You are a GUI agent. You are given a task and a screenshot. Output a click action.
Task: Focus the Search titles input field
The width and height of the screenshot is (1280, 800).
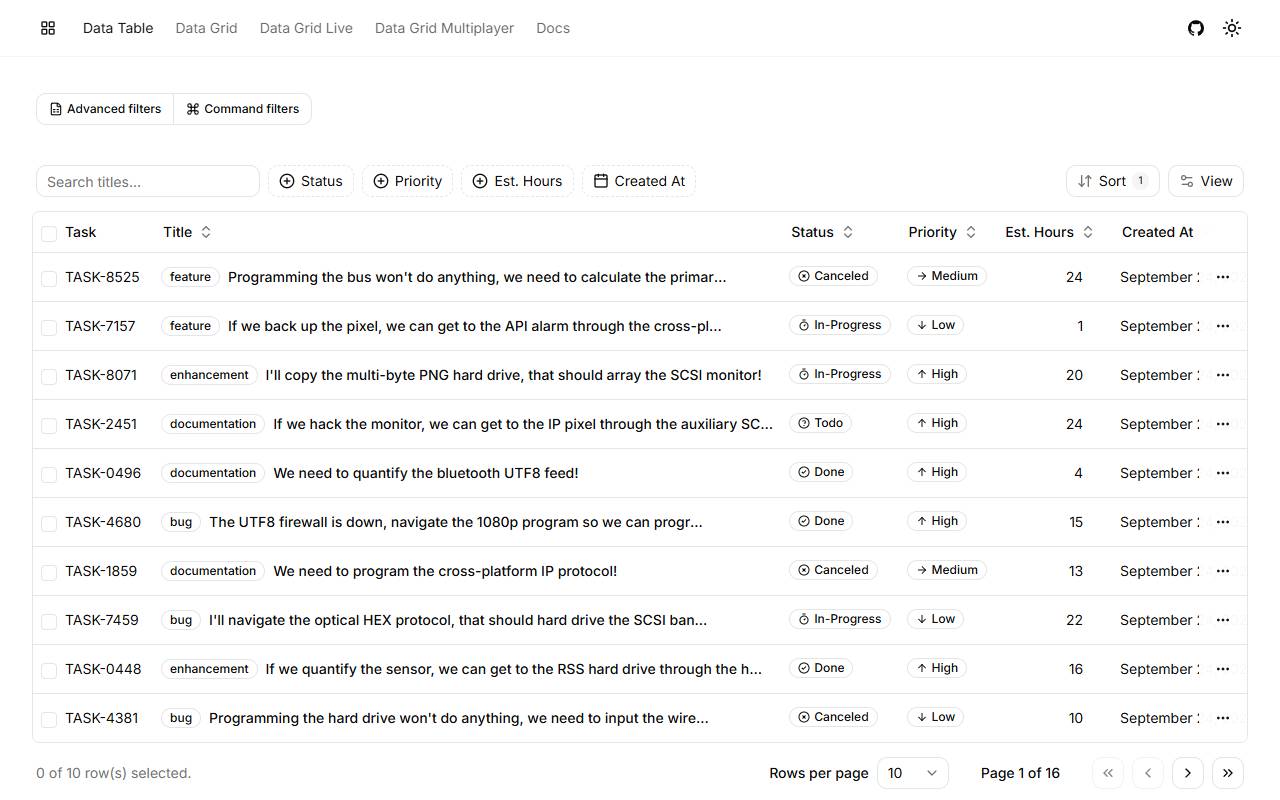(x=148, y=181)
